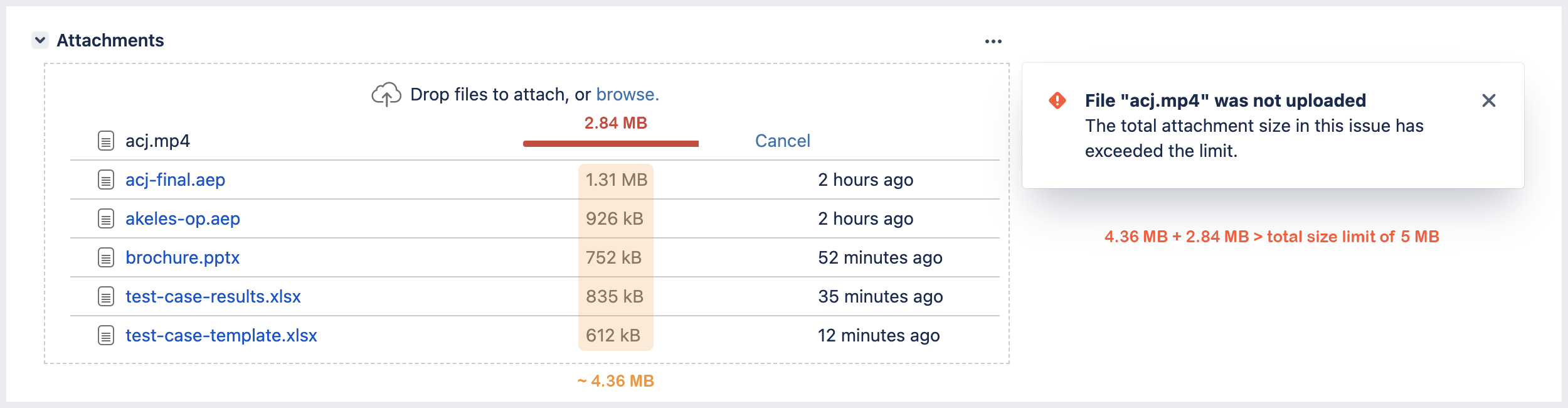Click the file icon next to akeles-op.aep
The width and height of the screenshot is (1568, 408).
105,218
